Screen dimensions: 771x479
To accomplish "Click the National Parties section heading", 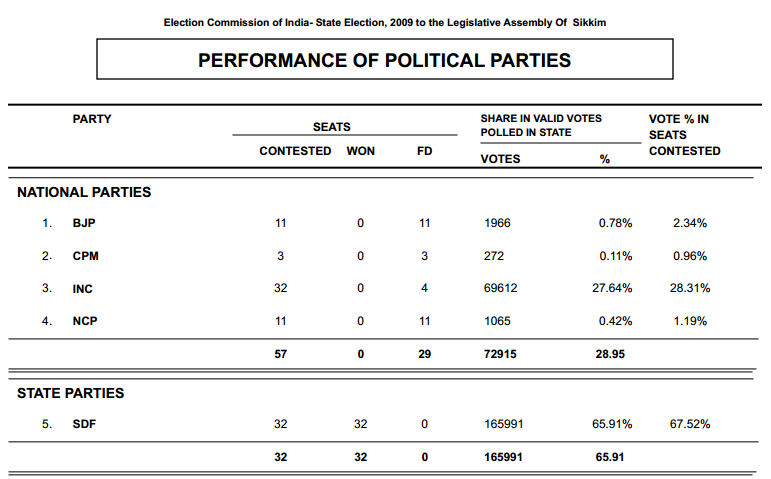I will click(84, 192).
